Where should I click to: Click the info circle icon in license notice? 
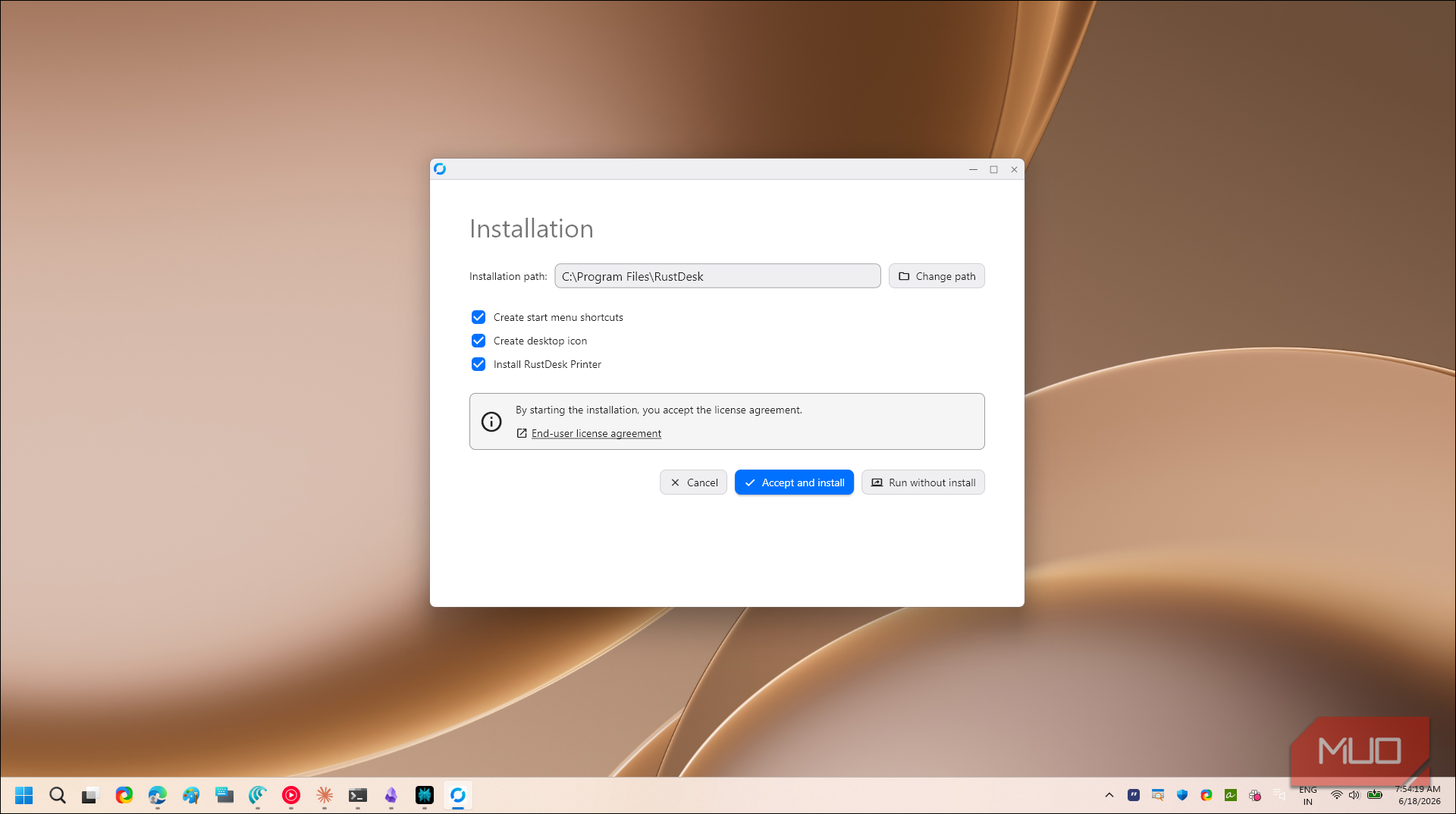coord(491,422)
